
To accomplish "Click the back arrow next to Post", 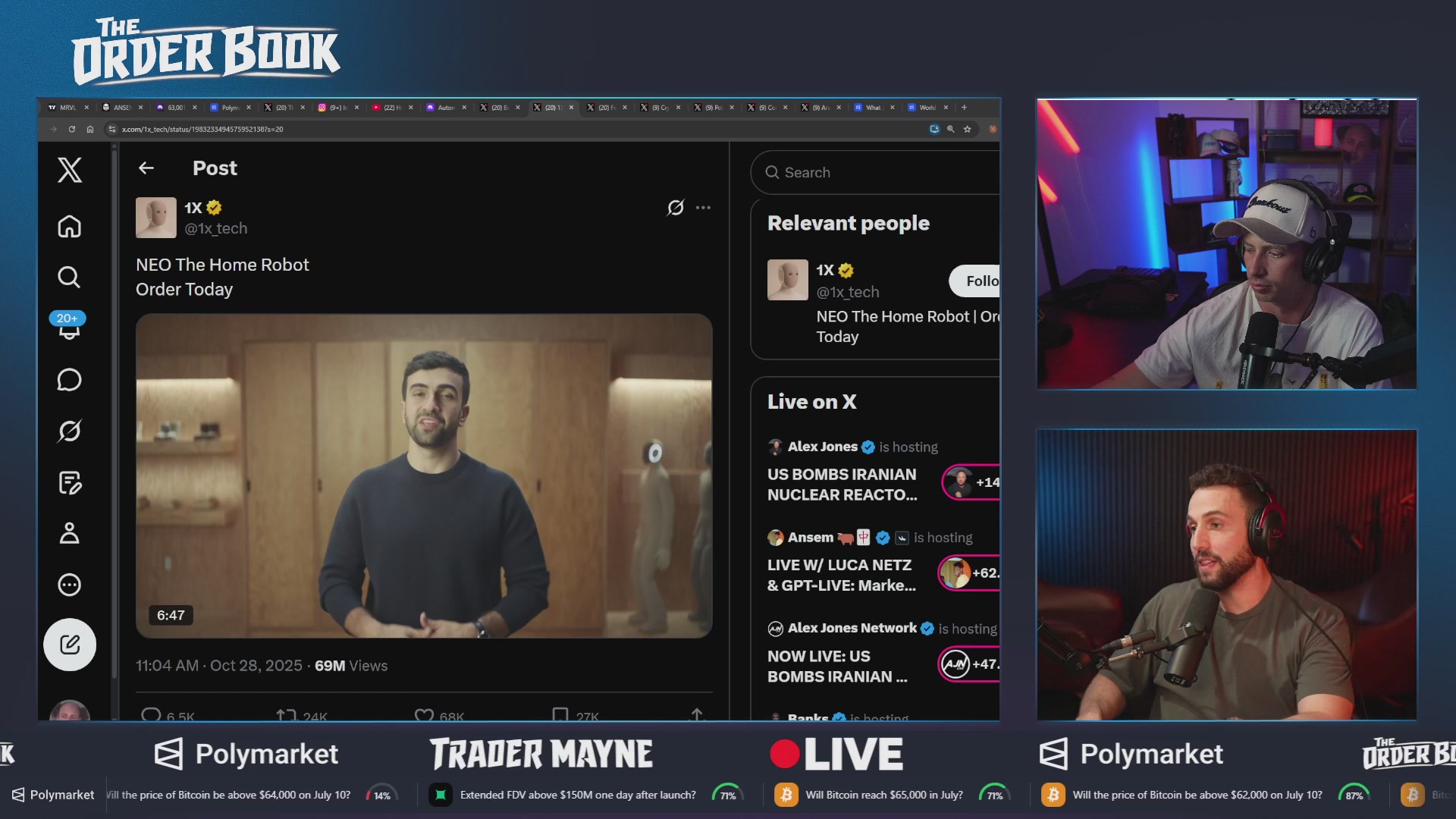I will [146, 168].
